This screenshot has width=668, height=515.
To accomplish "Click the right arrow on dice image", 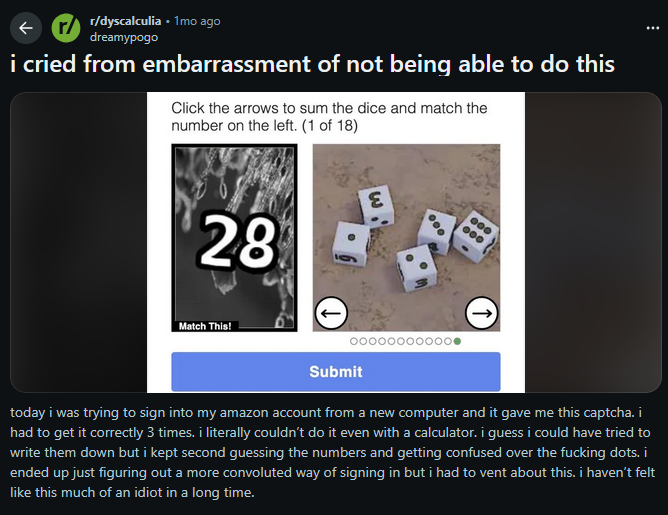I will (481, 313).
